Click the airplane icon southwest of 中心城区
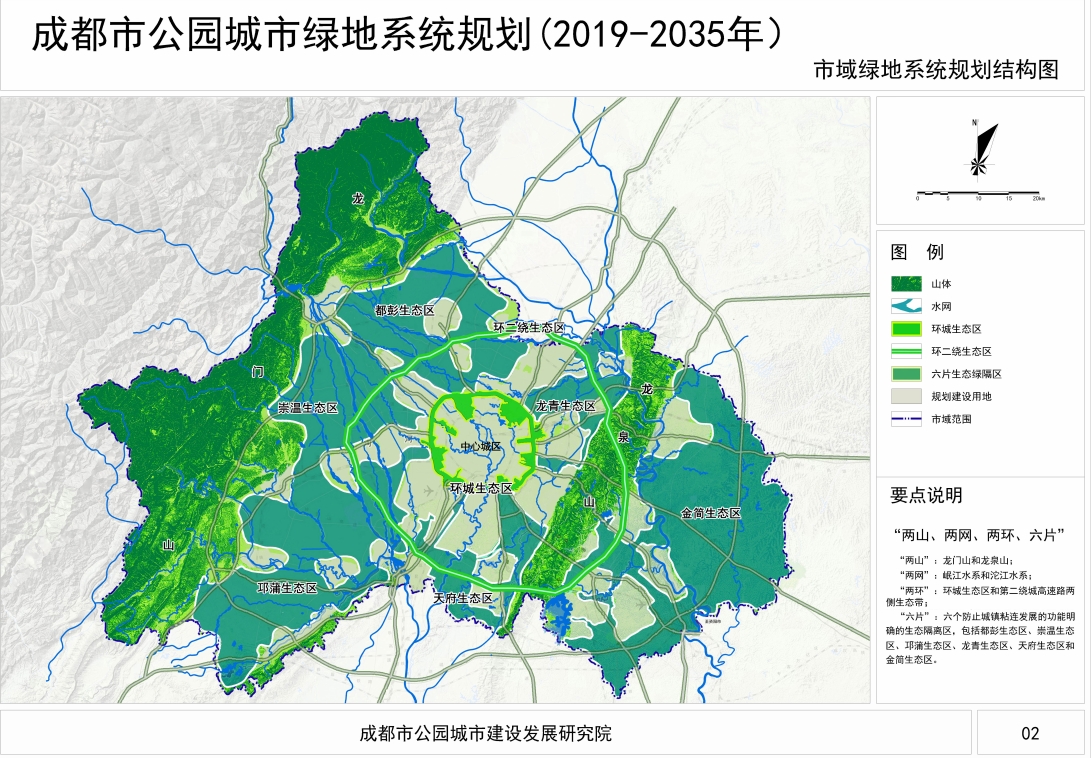 coord(429,492)
